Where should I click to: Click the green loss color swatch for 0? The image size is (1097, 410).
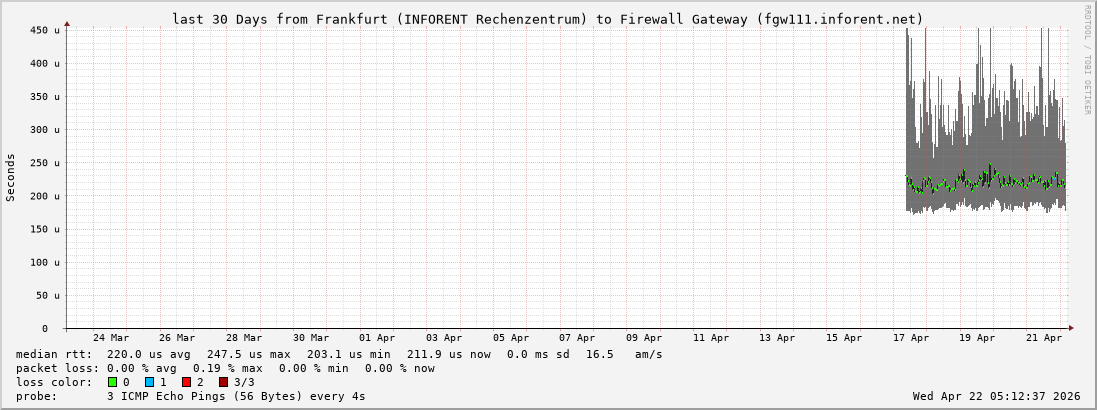coord(113,382)
